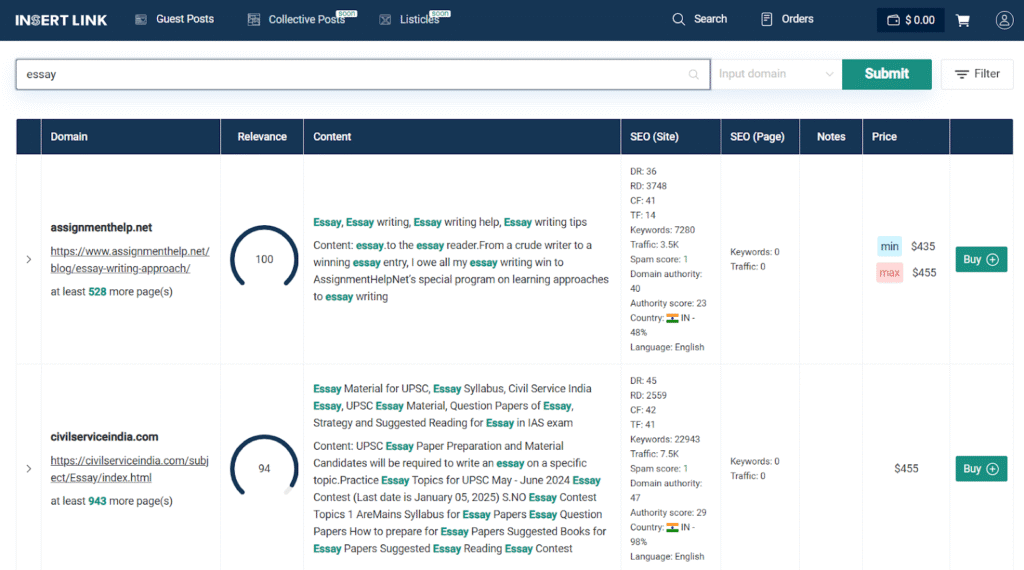Screen dimensions: 1024x570
Task: Click the Keywords: 22943 entry
Action: (x=665, y=439)
